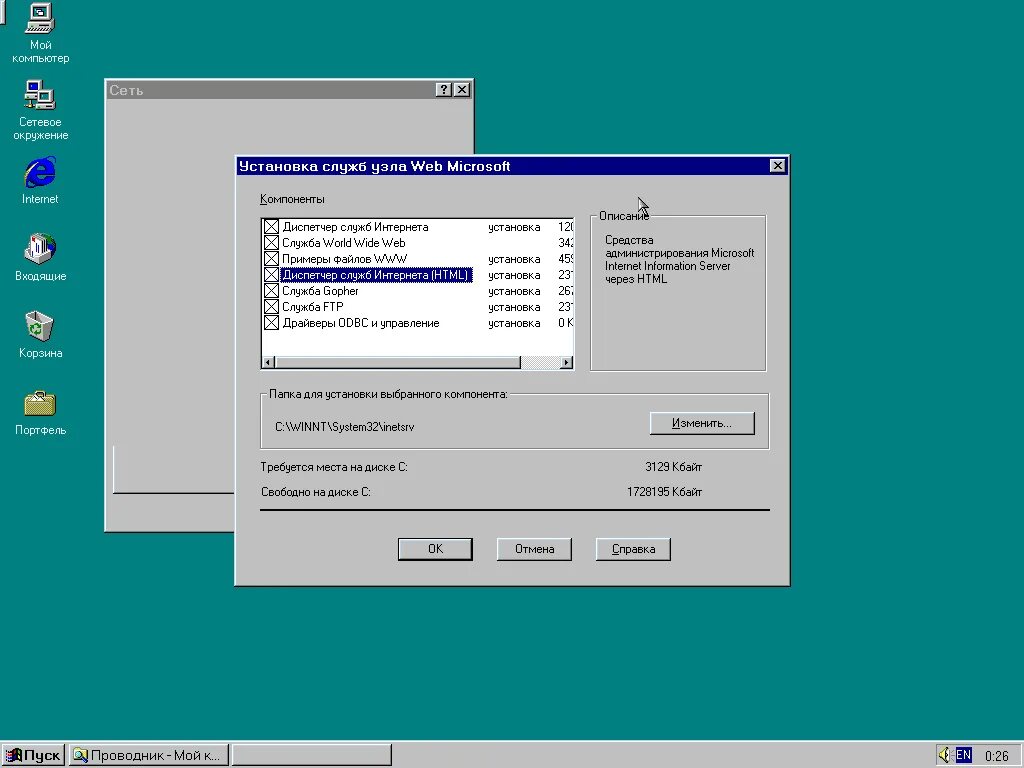Viewport: 1024px width, 768px height.
Task: Click the taskbar clock showing 0:26
Action: [997, 756]
